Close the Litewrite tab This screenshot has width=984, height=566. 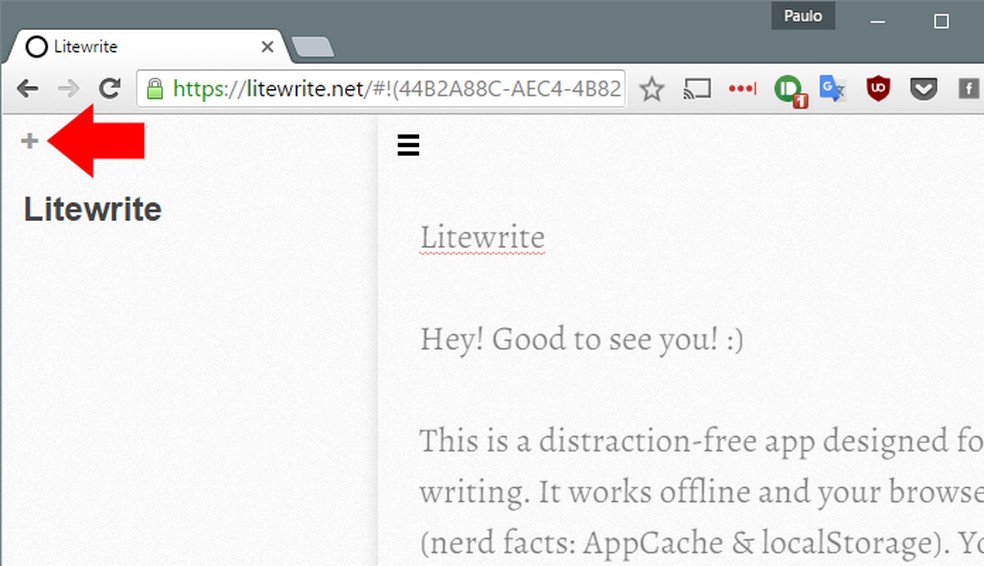click(268, 47)
